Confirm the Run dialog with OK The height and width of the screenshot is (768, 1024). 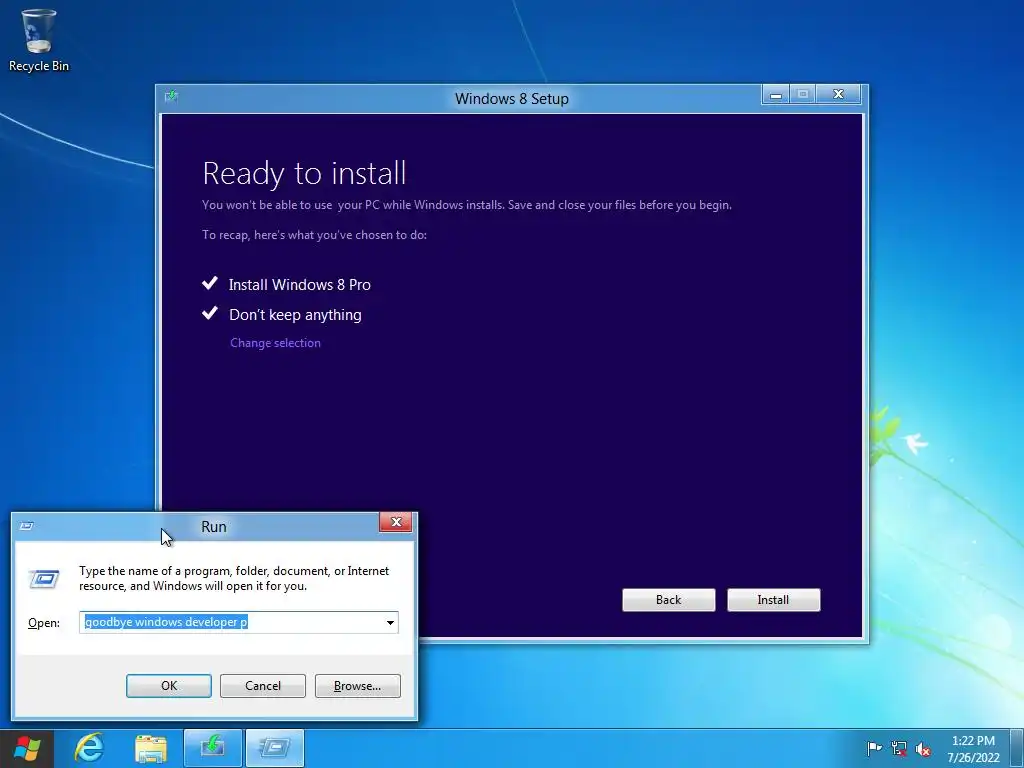(168, 686)
